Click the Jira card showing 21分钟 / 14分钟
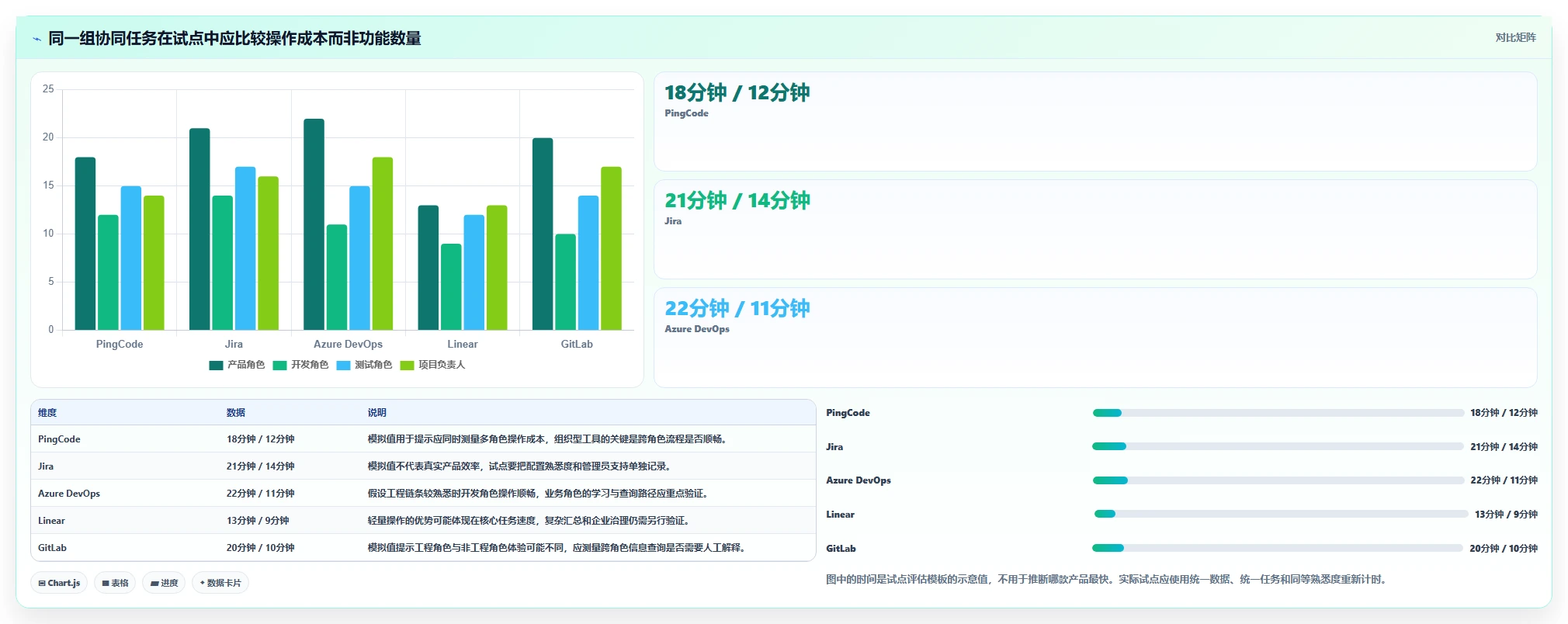Screen dimensions: 1568x624 point(1095,229)
